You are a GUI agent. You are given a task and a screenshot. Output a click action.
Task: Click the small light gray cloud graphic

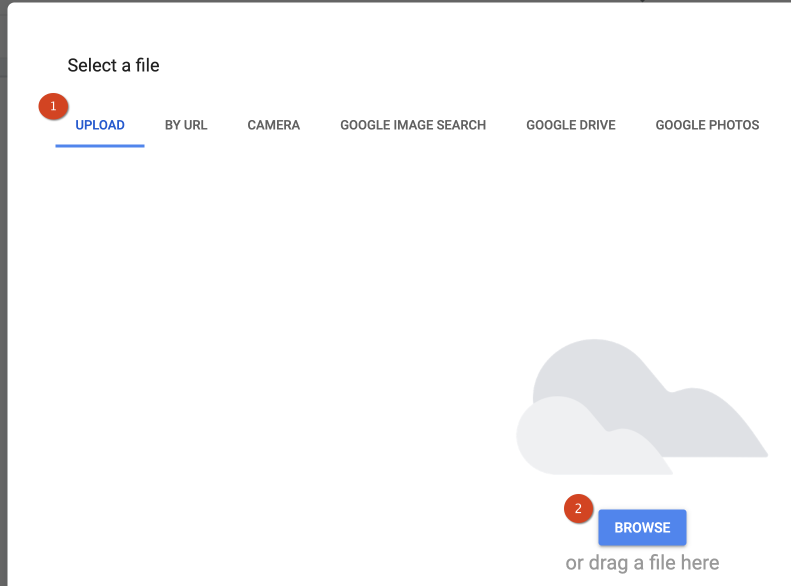click(570, 440)
